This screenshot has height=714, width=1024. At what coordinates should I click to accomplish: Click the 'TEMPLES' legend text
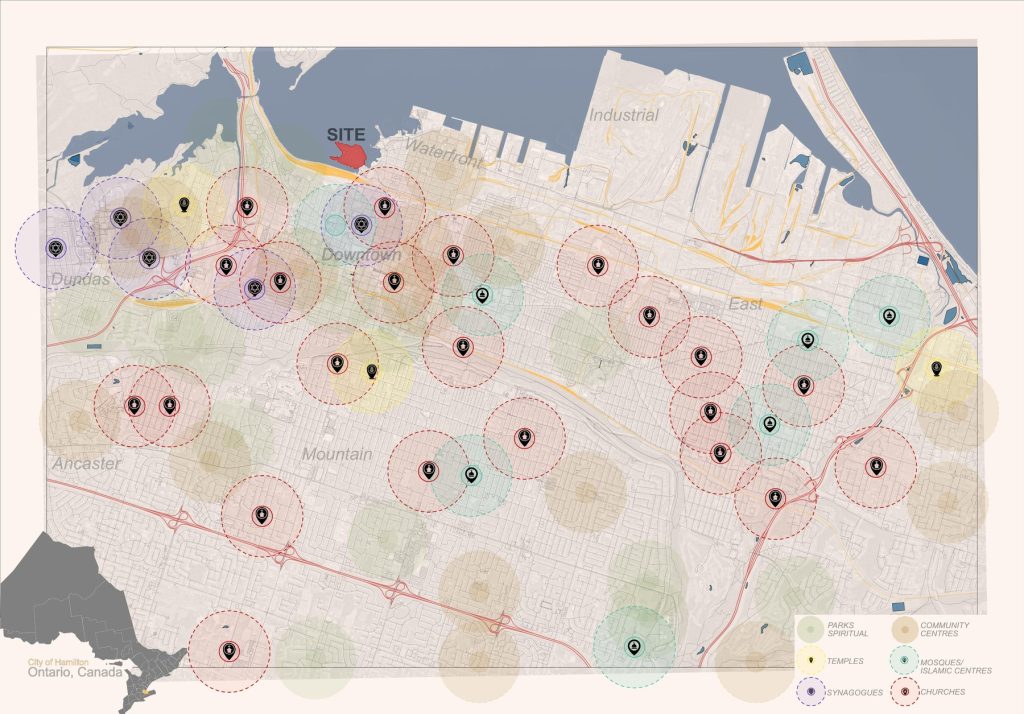click(x=845, y=661)
